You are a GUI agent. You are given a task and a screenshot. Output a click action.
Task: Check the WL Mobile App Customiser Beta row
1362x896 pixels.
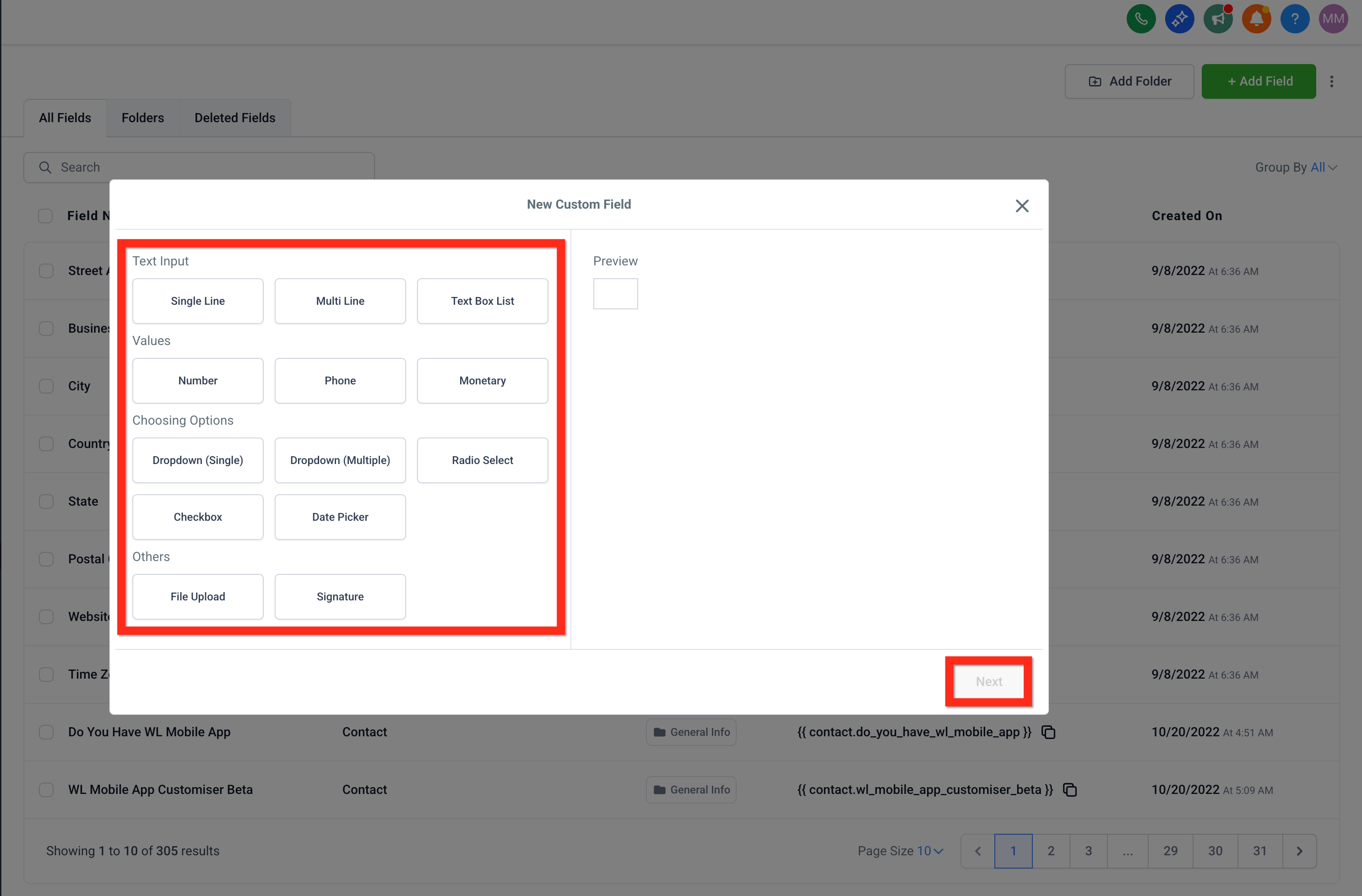click(46, 789)
